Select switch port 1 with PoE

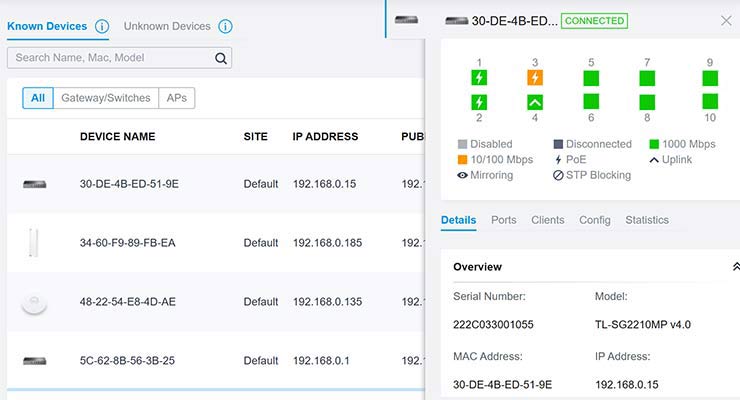(479, 78)
